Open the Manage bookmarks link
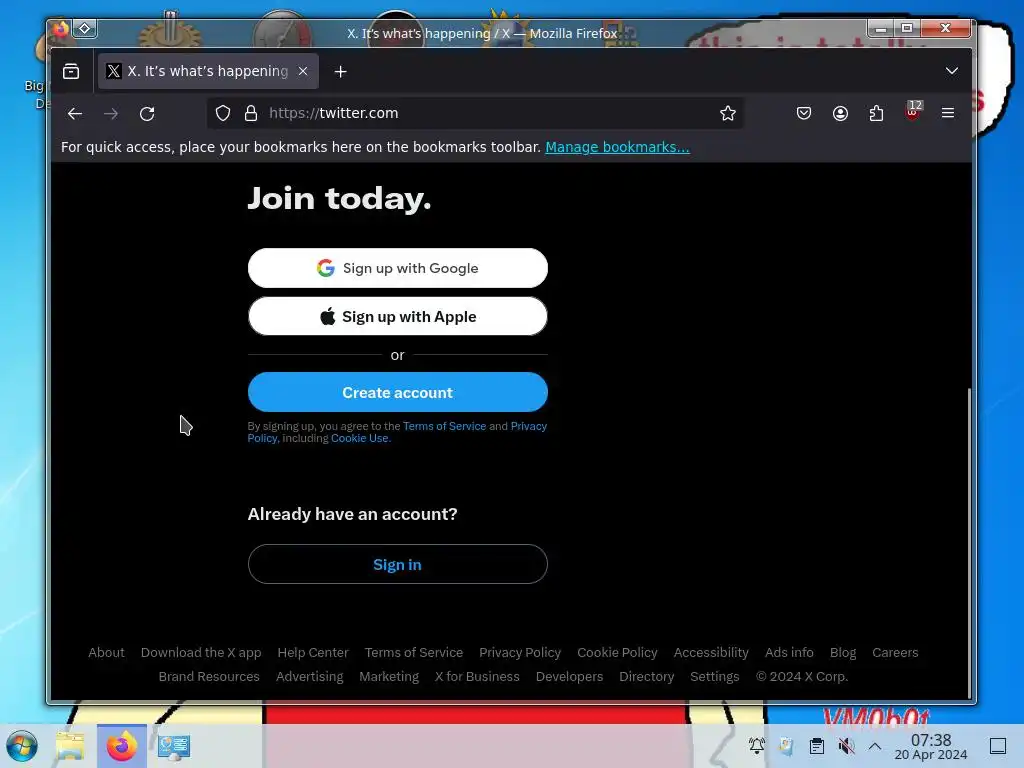The height and width of the screenshot is (768, 1024). (617, 147)
